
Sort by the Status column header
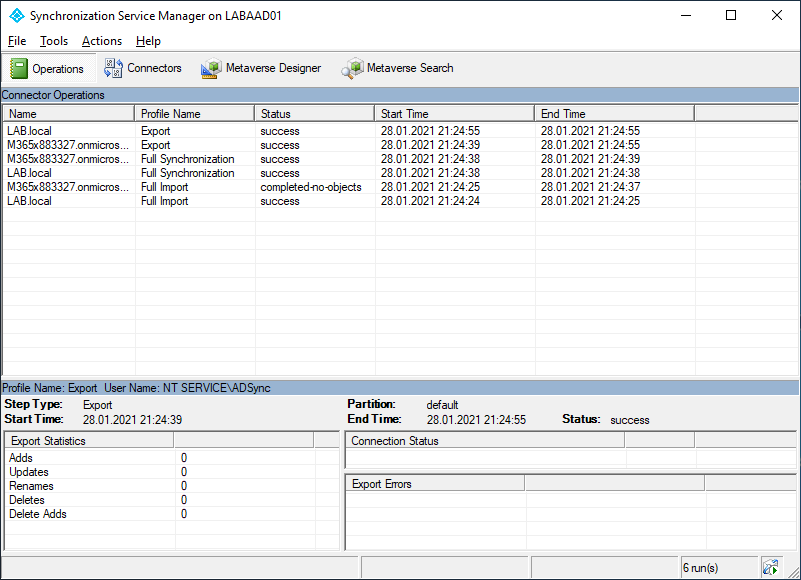point(314,114)
